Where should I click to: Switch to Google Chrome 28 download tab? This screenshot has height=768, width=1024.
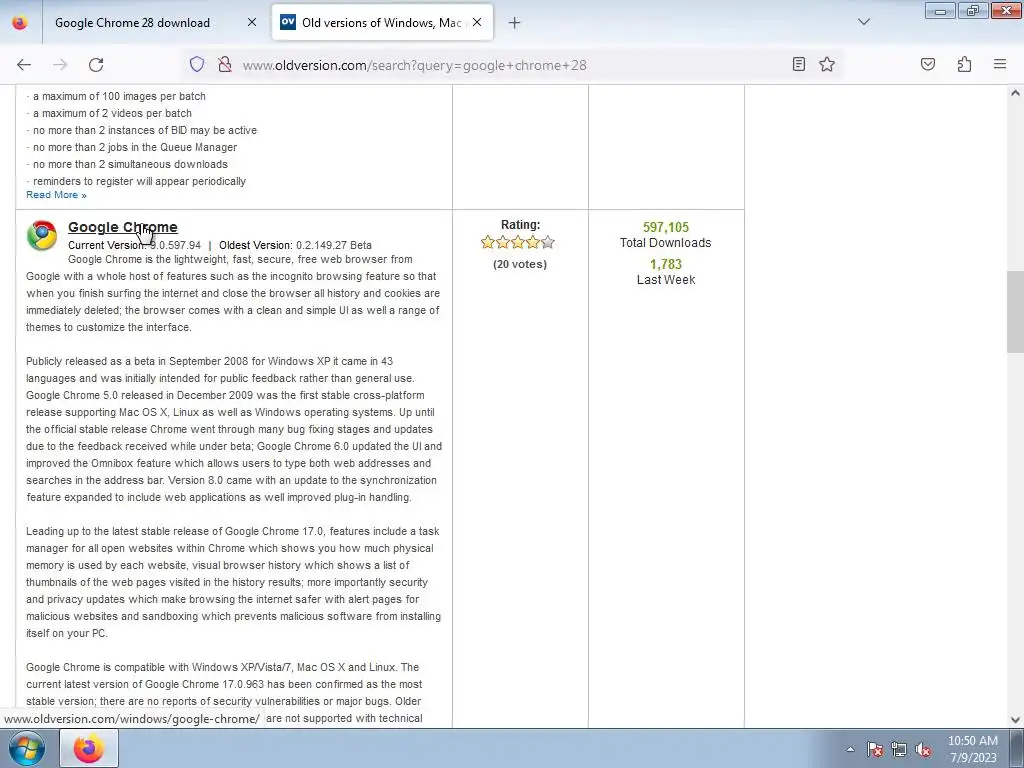[133, 23]
